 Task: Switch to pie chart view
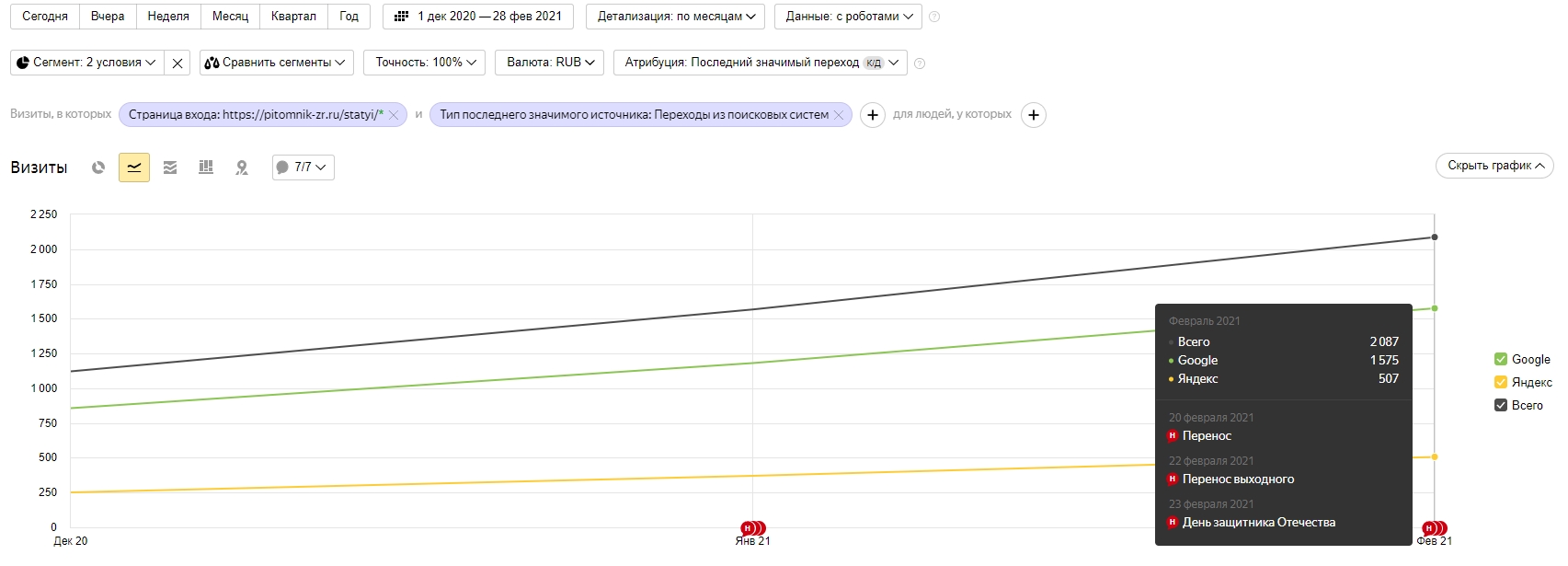(98, 167)
